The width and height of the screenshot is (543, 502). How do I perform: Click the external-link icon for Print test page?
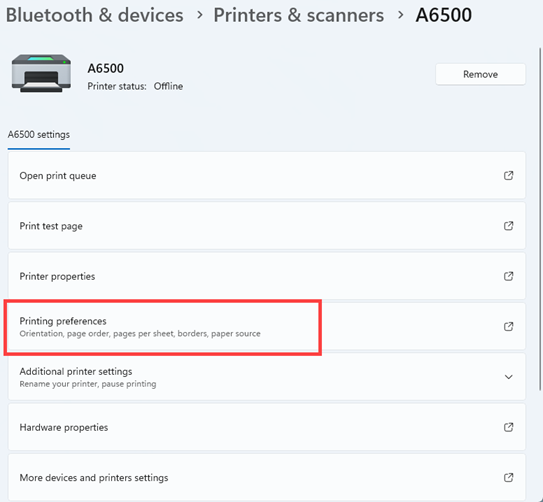(508, 226)
